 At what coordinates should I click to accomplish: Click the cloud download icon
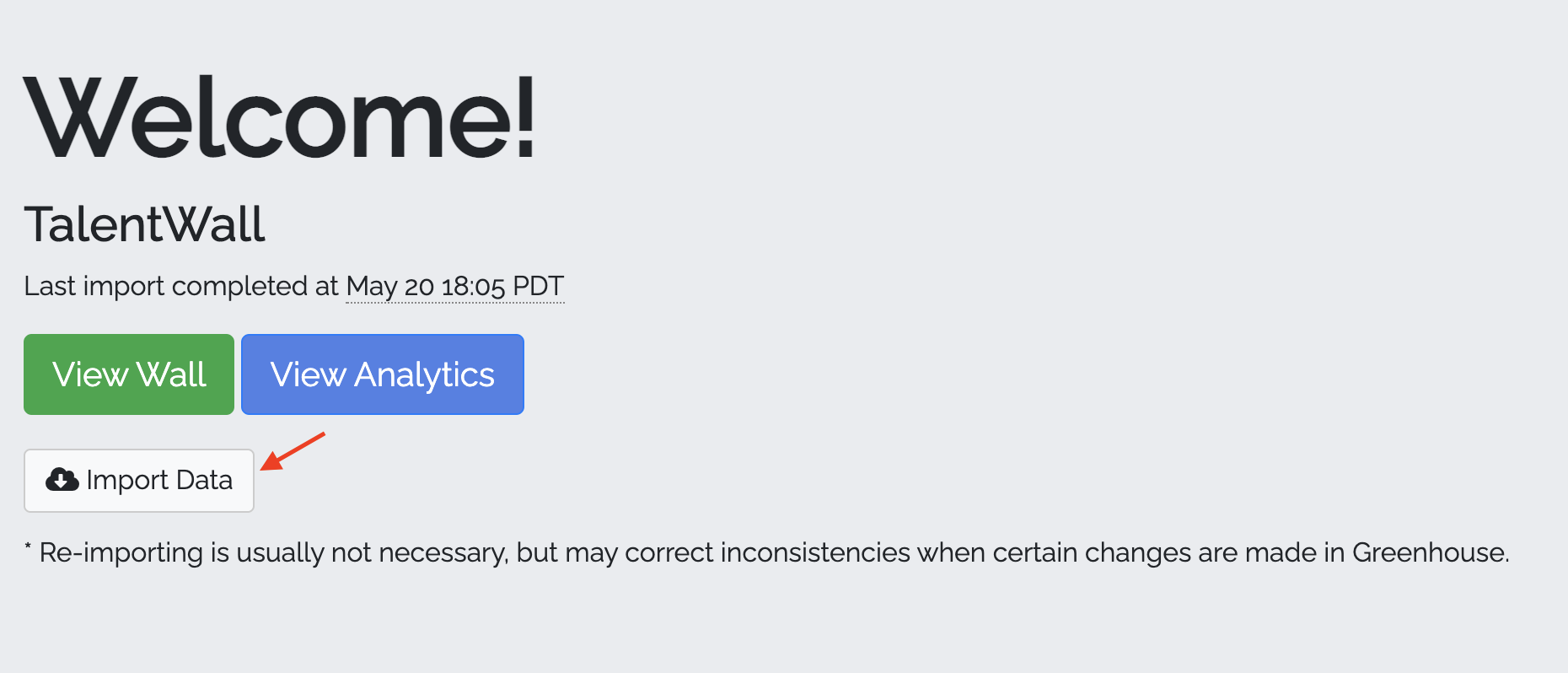pos(62,480)
